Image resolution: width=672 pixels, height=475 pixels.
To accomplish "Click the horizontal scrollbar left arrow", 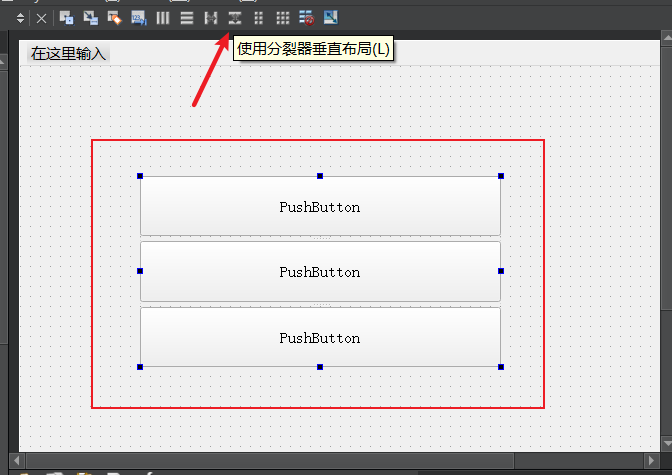I will 17,461.
